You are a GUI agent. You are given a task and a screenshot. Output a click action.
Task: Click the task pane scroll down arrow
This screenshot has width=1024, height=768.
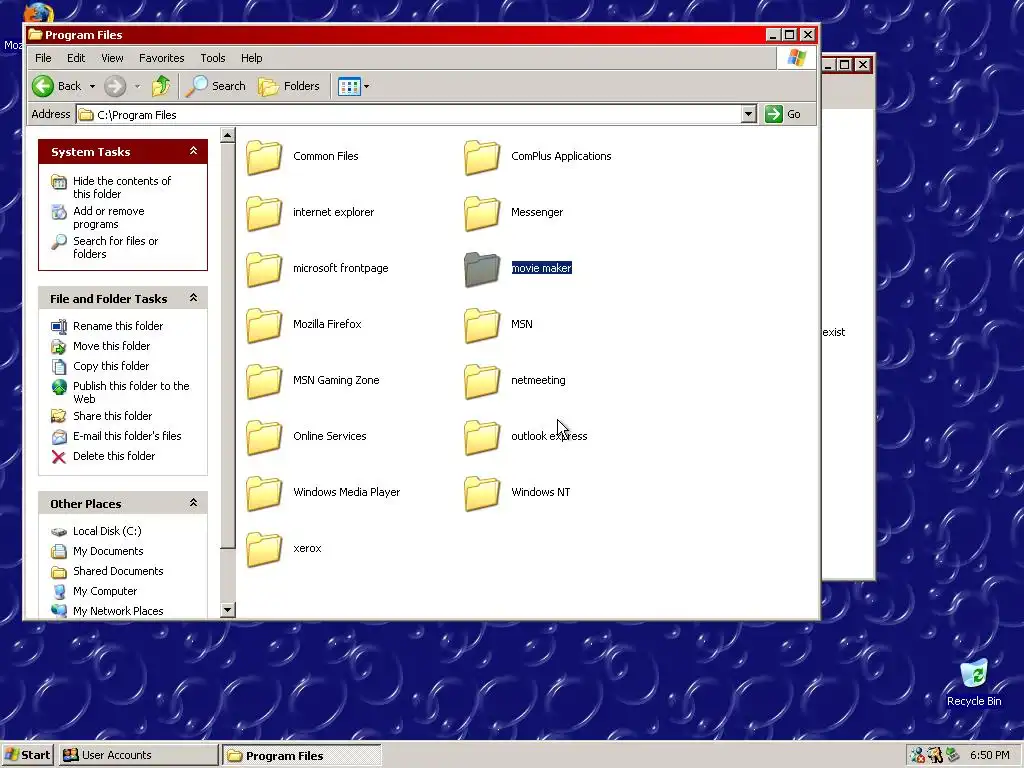coord(227,611)
